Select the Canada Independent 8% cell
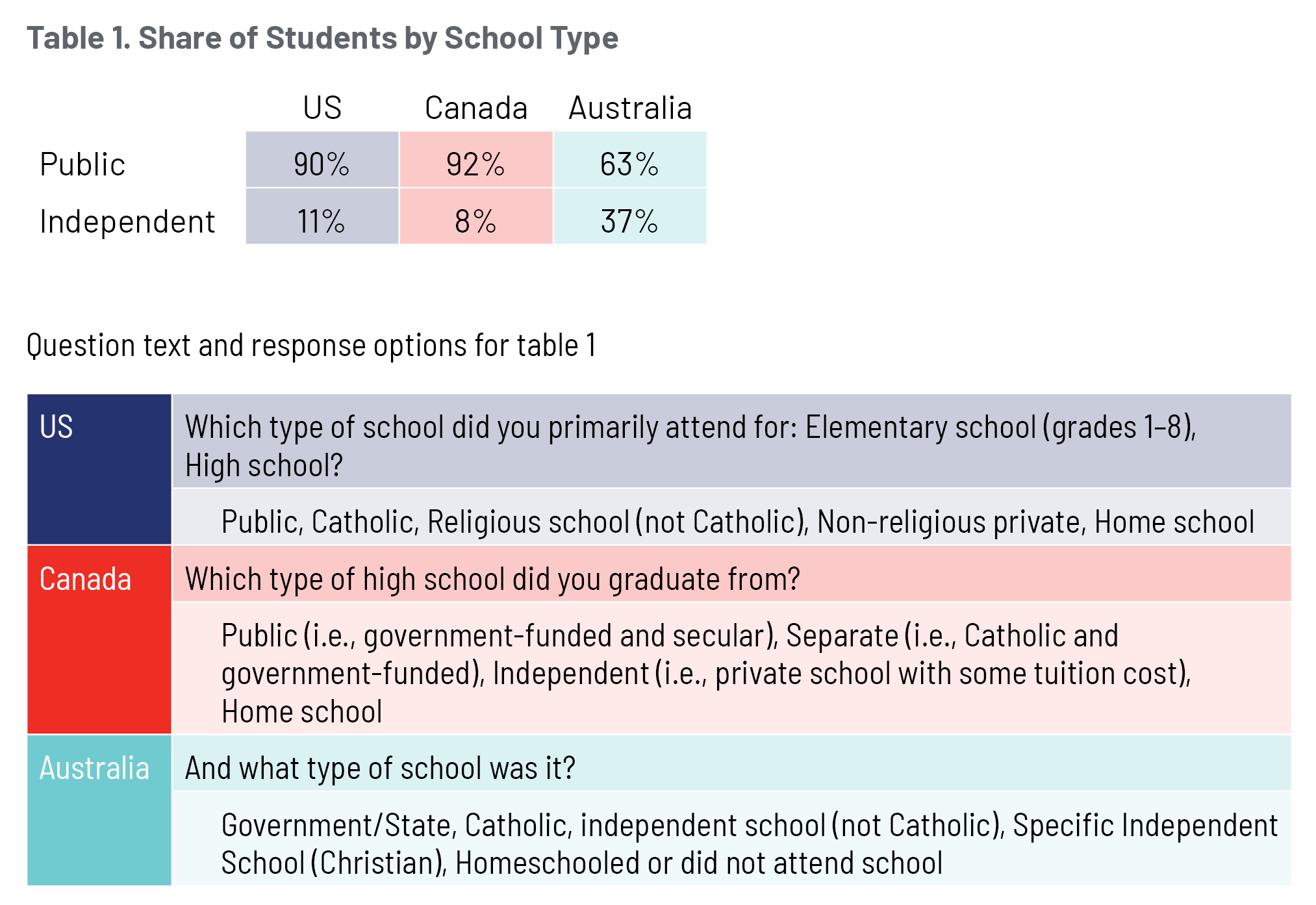The width and height of the screenshot is (1316, 905). click(475, 220)
